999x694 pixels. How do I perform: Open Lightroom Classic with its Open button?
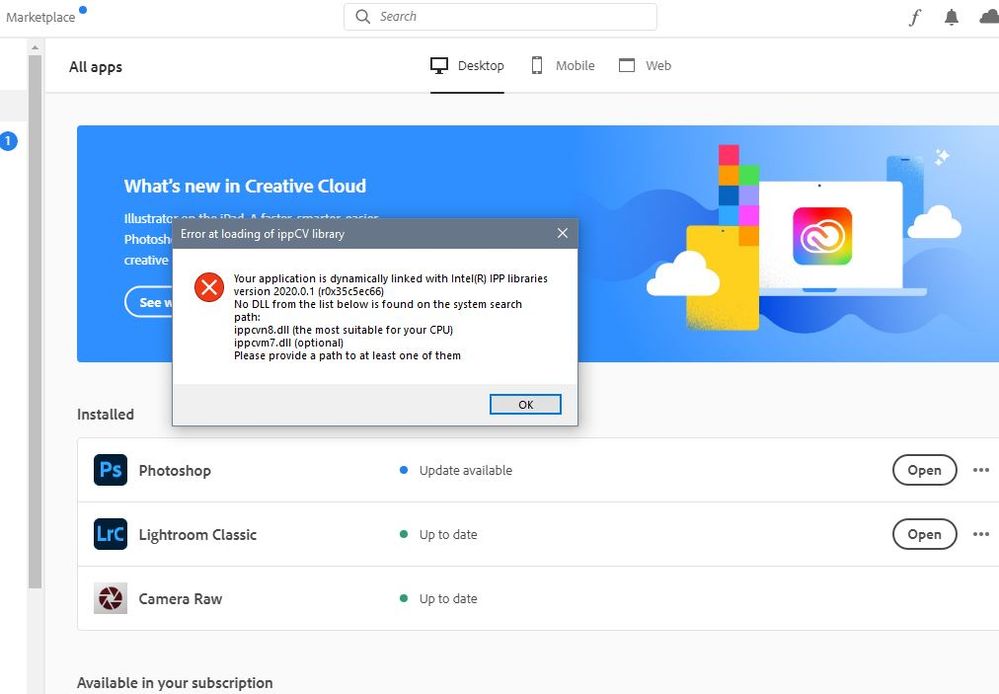[x=924, y=534]
